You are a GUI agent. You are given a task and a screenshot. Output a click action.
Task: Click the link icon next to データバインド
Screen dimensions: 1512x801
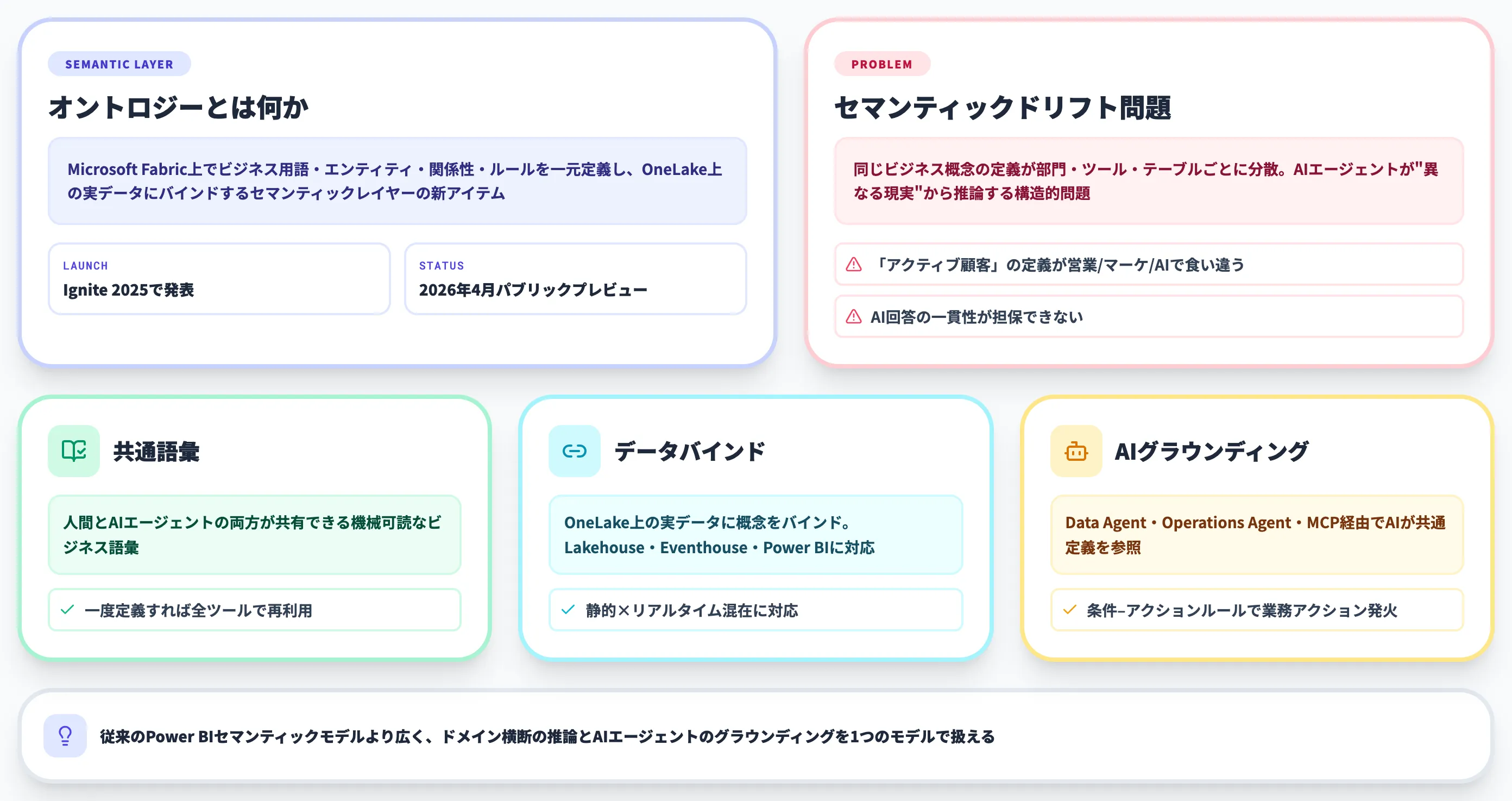coord(574,451)
